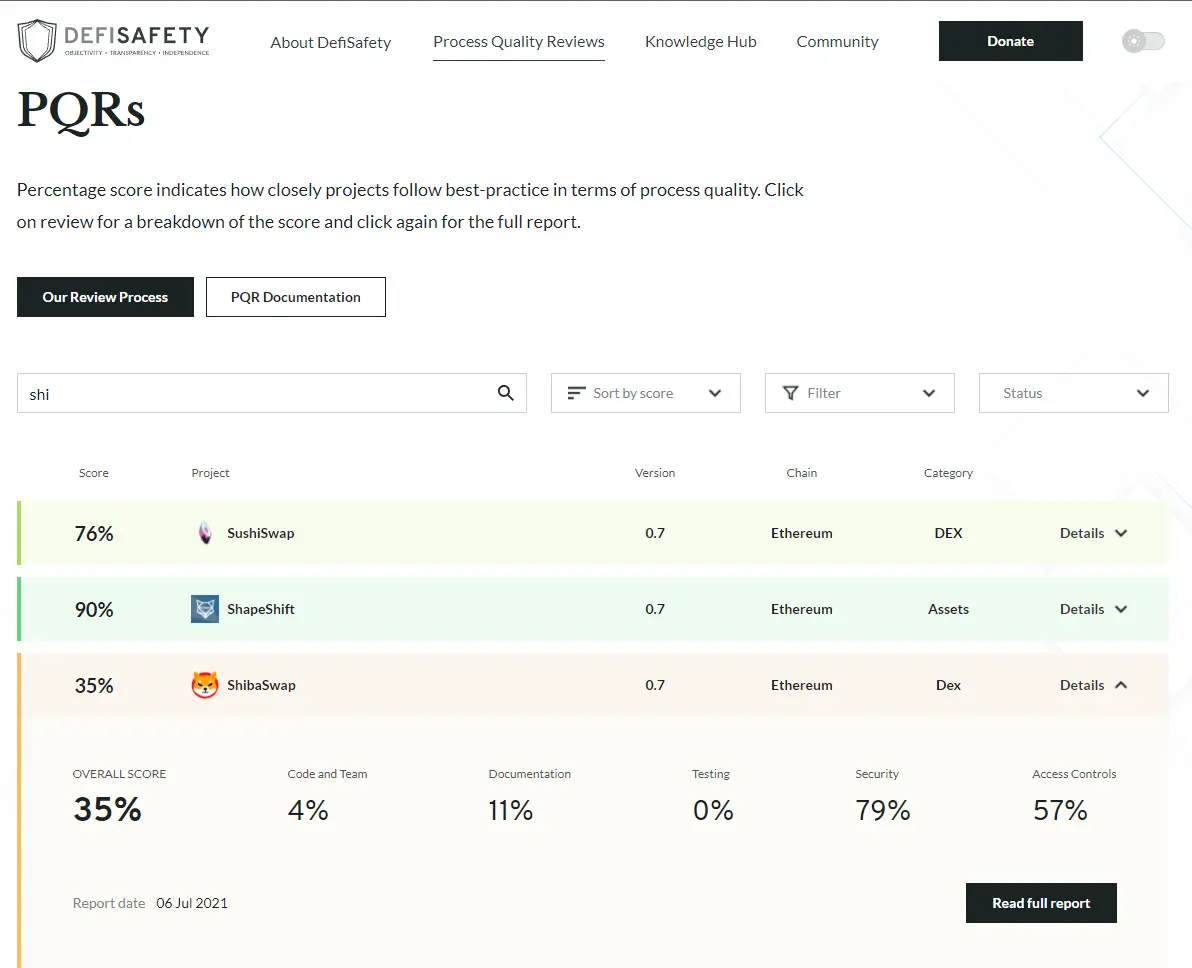Click the Testing 0% value
Image resolution: width=1192 pixels, height=968 pixels.
[x=713, y=811]
